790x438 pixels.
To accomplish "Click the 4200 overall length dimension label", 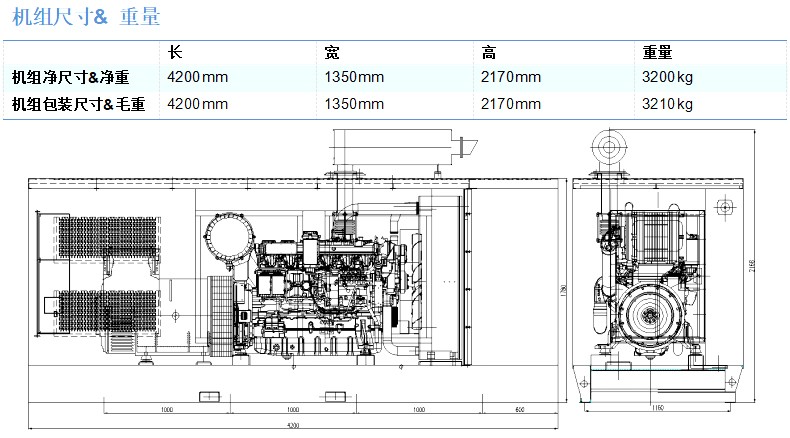I will (293, 427).
